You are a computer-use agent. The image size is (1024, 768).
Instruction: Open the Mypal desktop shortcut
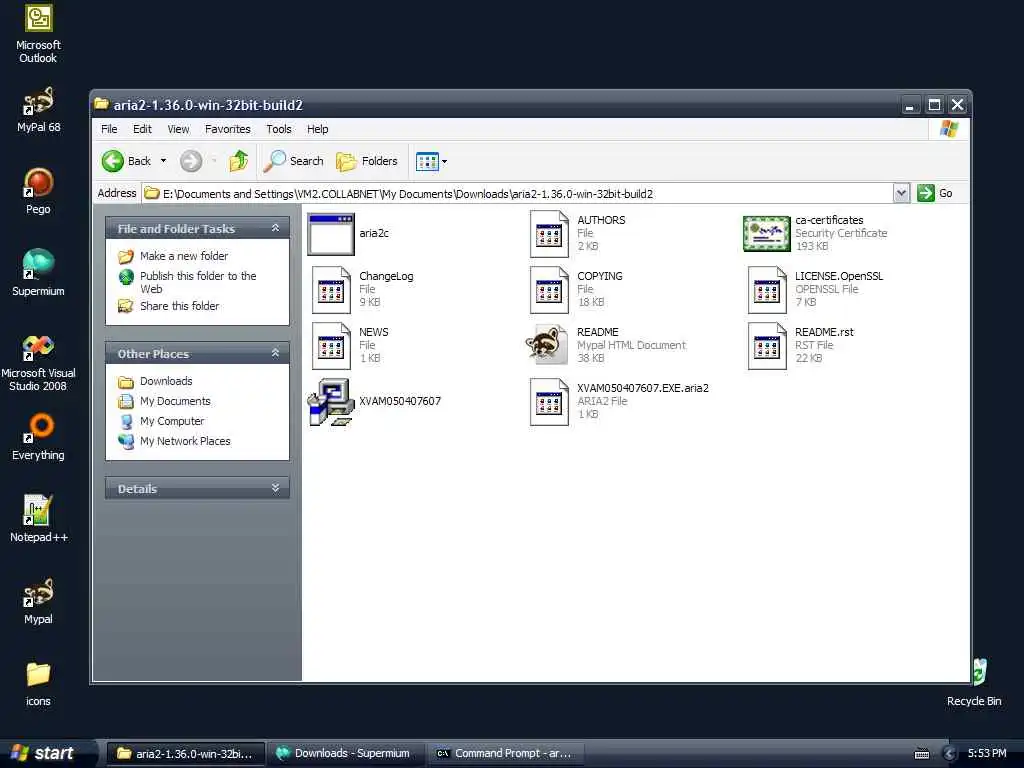click(x=38, y=601)
